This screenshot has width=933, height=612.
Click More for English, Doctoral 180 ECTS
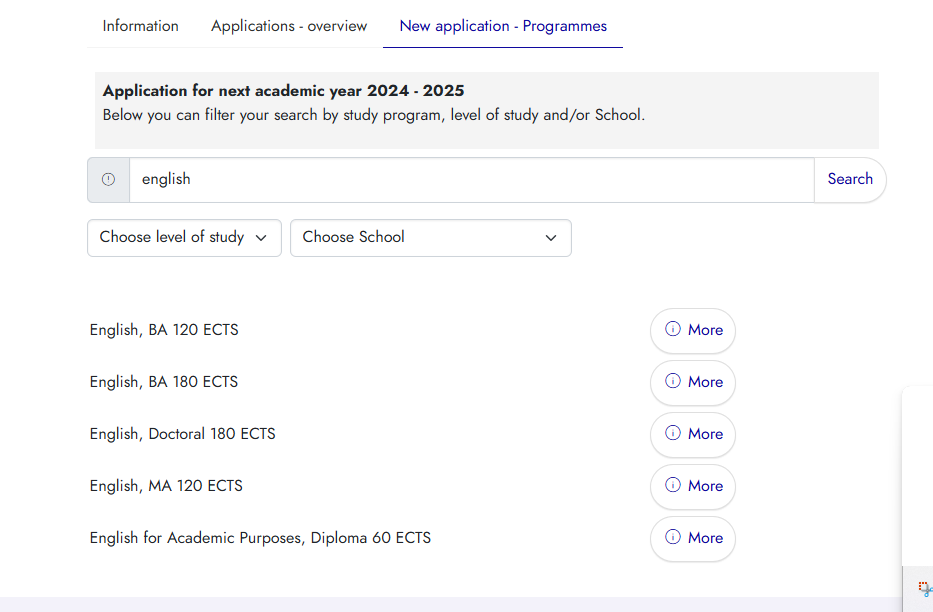click(x=704, y=434)
